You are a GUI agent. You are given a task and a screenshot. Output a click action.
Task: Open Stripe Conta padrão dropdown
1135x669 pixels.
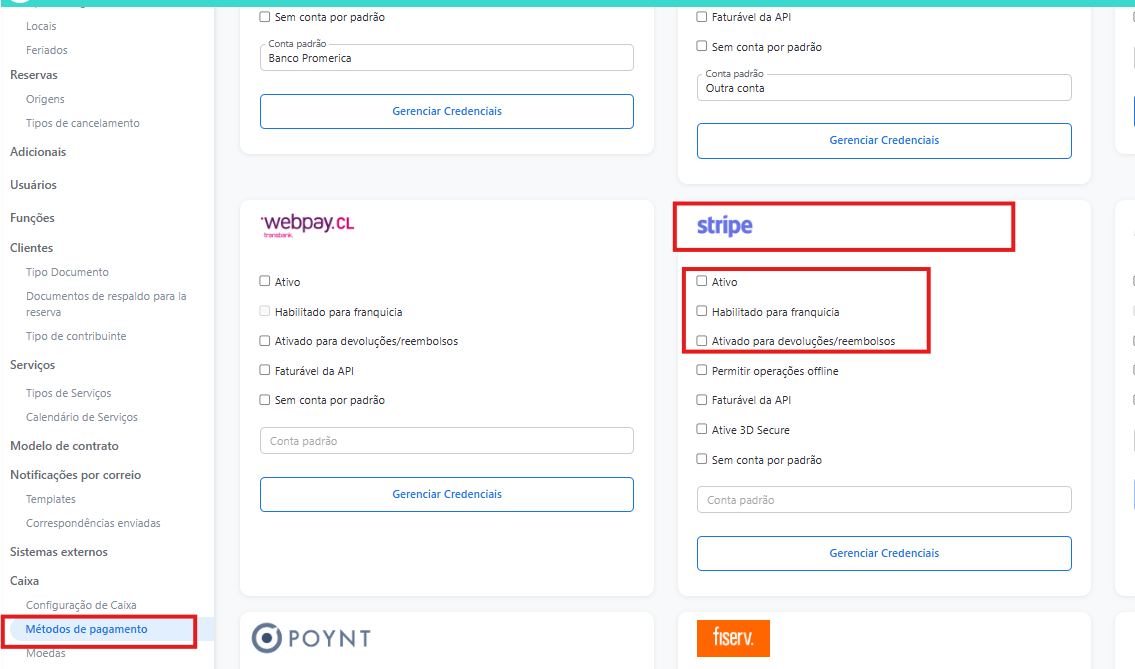884,500
